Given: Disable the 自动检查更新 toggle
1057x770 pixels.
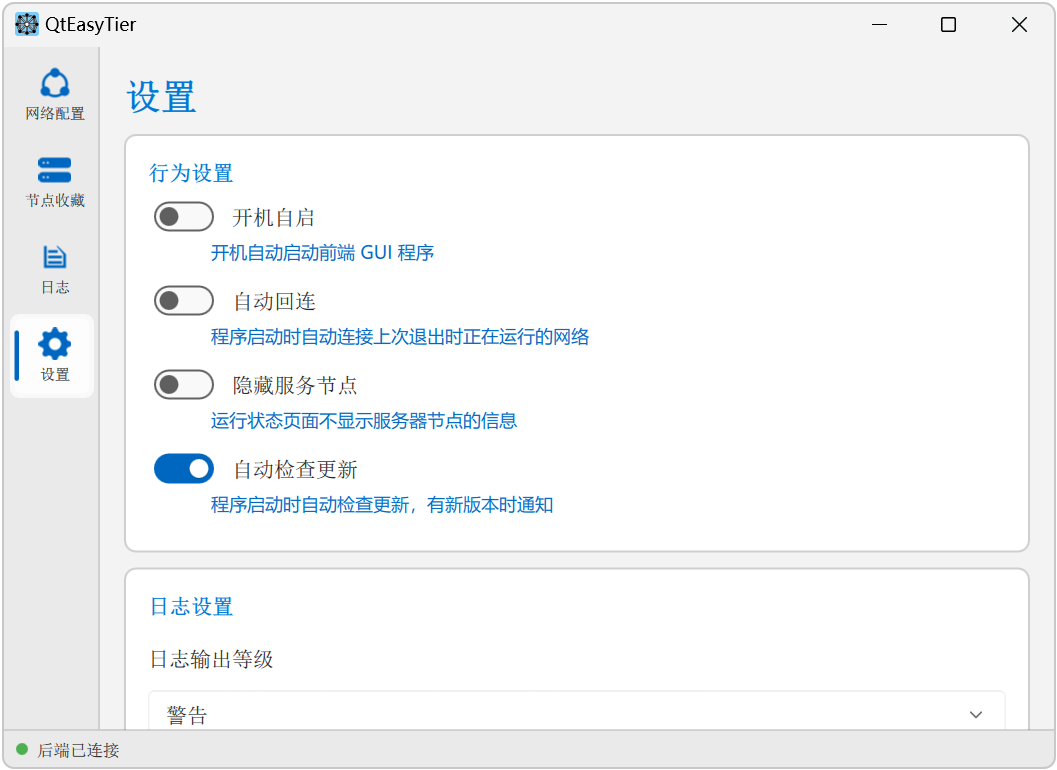Looking at the screenshot, I should [x=183, y=469].
